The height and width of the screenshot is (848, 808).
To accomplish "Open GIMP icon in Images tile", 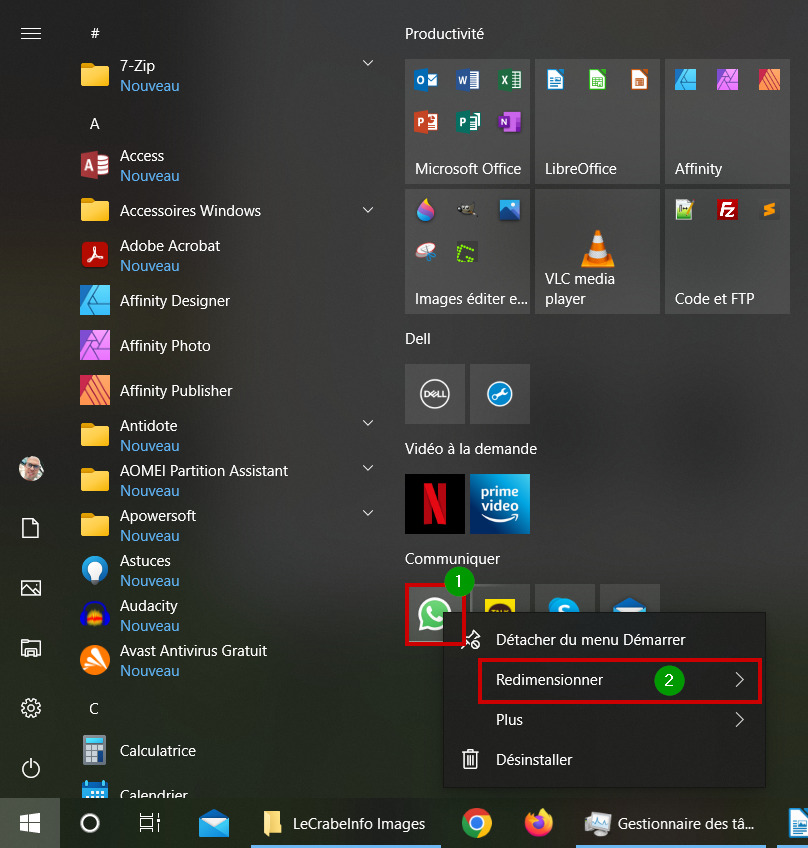I will [468, 209].
